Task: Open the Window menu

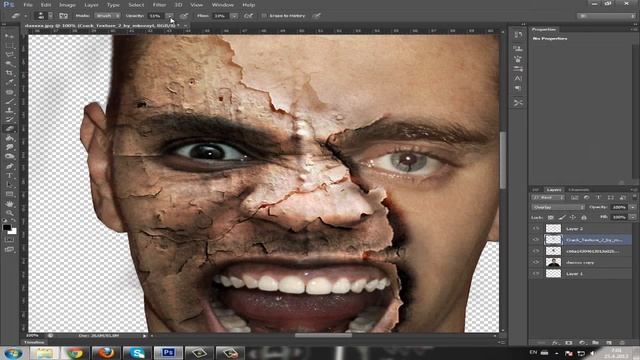Action: click(222, 5)
